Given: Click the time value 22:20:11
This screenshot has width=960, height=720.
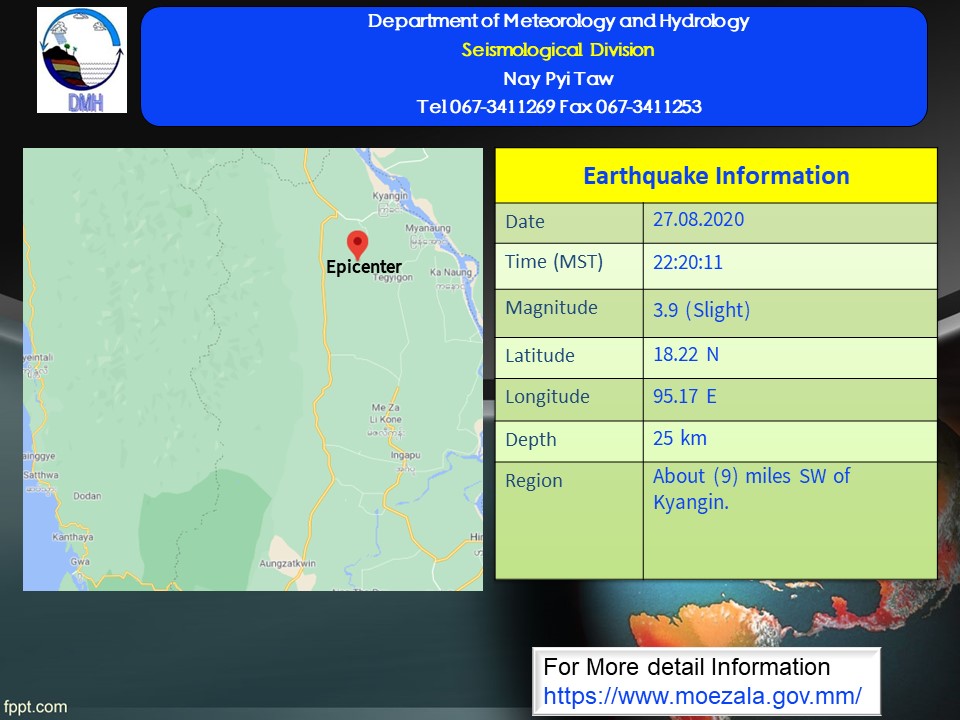Looking at the screenshot, I should [x=688, y=264].
